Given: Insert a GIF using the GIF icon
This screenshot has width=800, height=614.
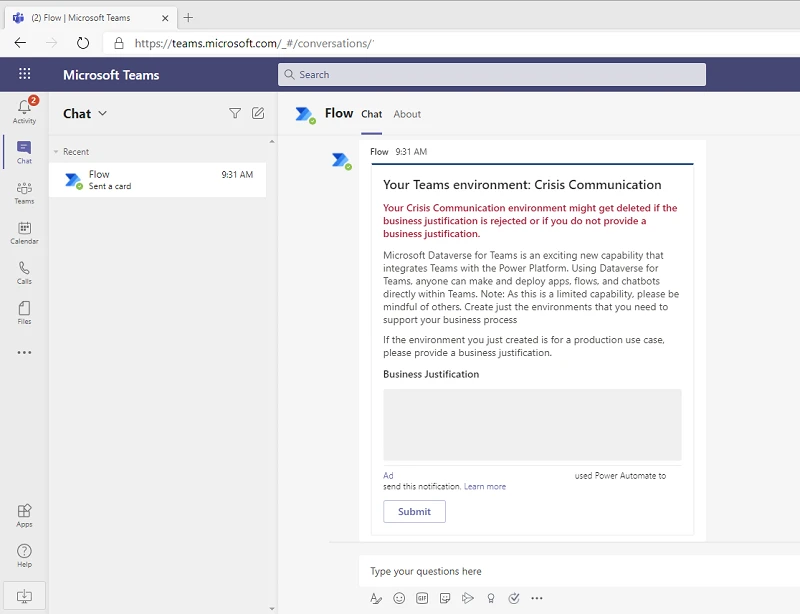Looking at the screenshot, I should 422,598.
